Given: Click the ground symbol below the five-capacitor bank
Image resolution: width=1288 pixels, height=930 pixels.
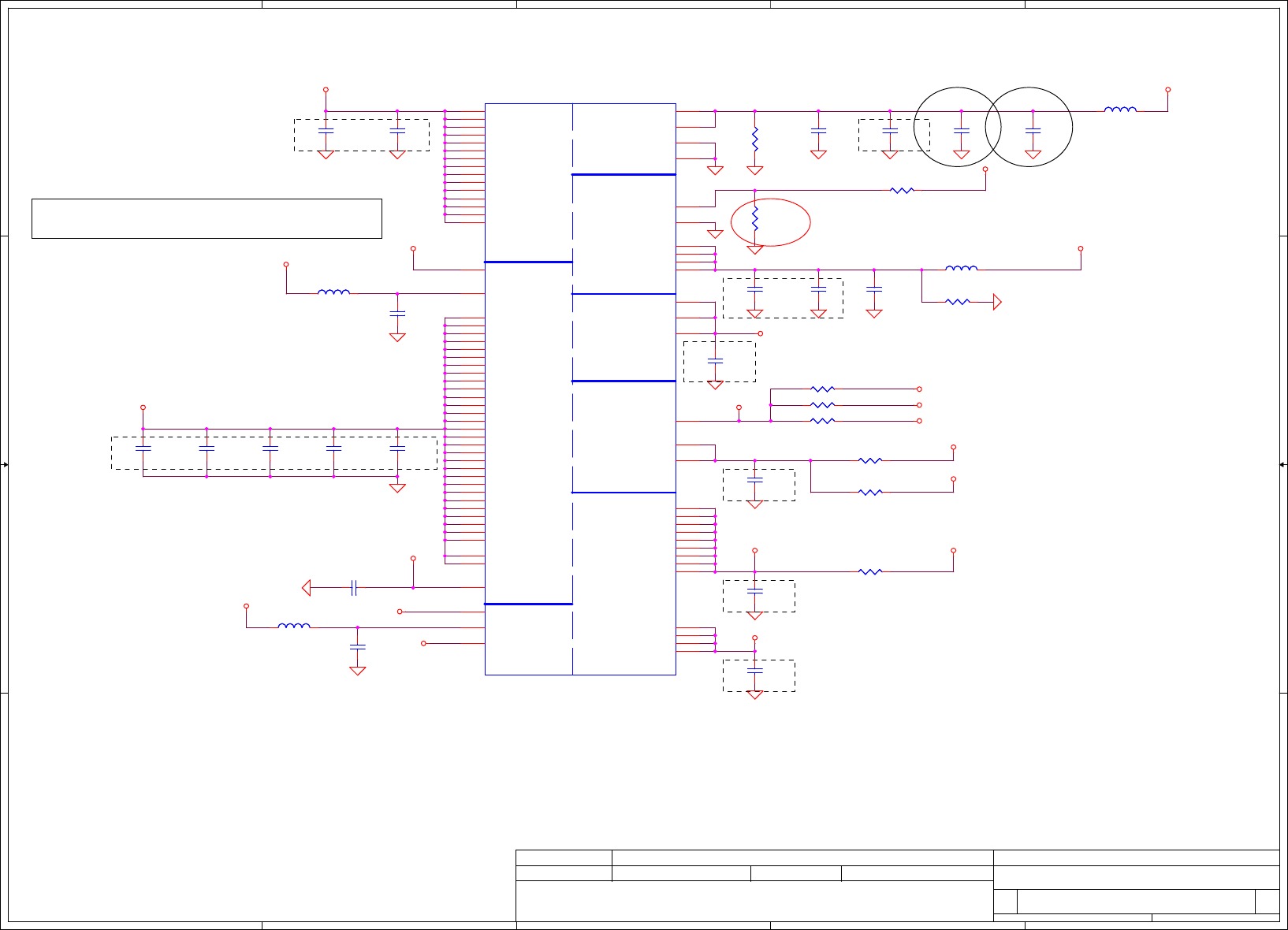Looking at the screenshot, I should point(397,488).
